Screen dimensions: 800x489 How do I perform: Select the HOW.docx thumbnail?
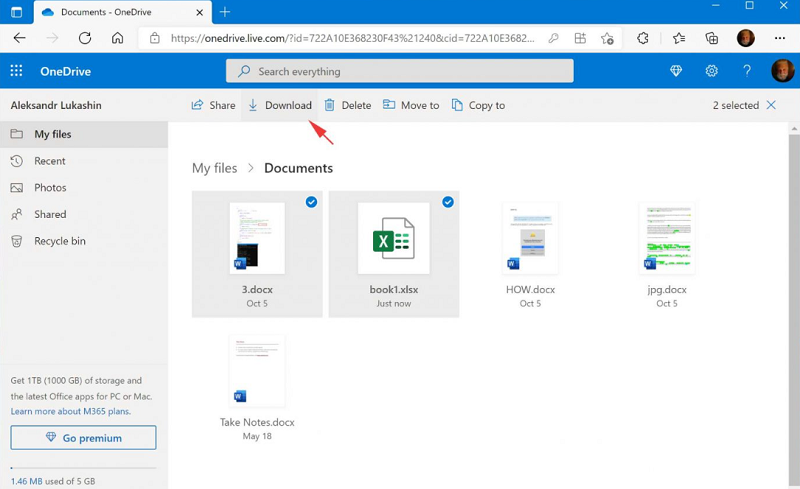click(530, 238)
